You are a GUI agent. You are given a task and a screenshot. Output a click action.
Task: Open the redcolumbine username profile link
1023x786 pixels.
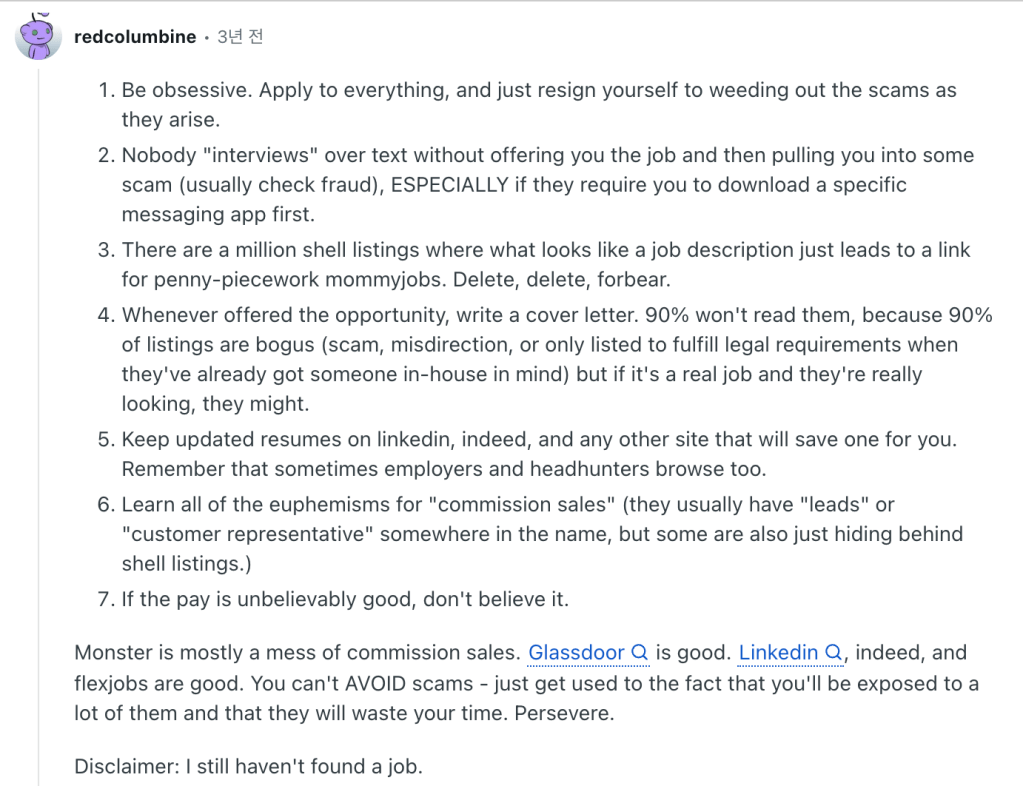pyautogui.click(x=135, y=37)
